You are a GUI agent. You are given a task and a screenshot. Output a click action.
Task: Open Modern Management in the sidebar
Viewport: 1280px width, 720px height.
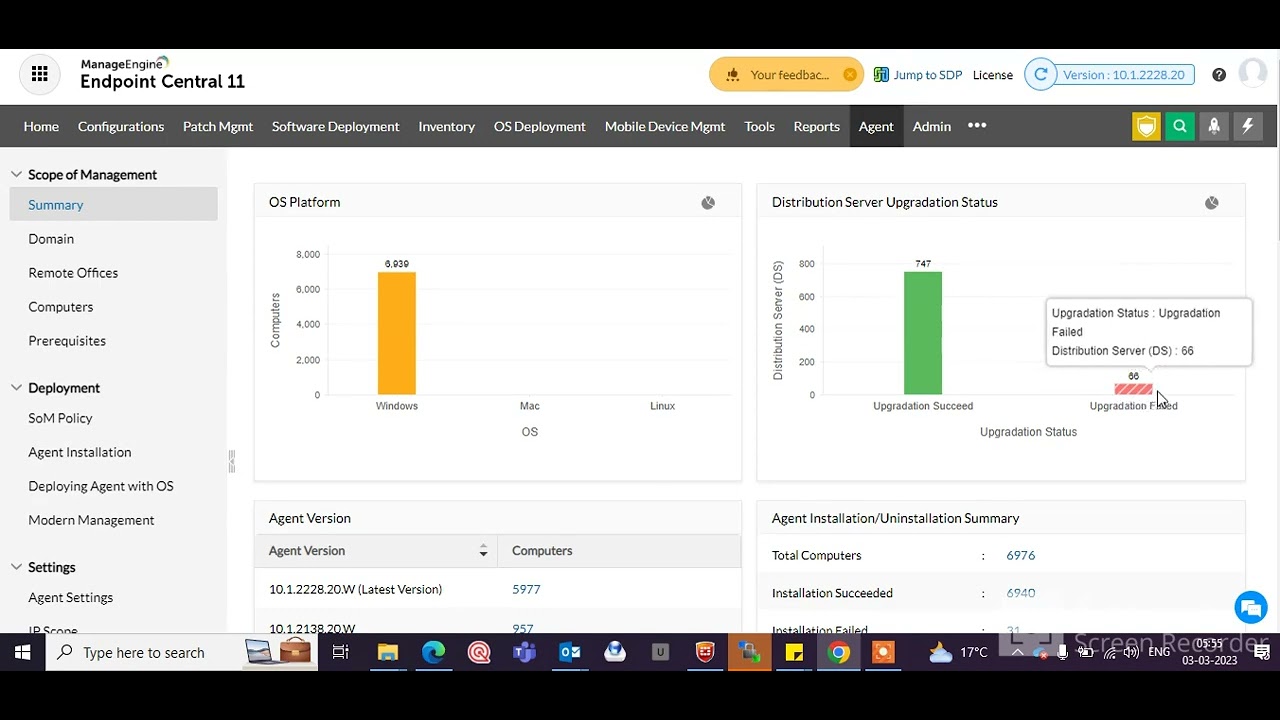[91, 520]
